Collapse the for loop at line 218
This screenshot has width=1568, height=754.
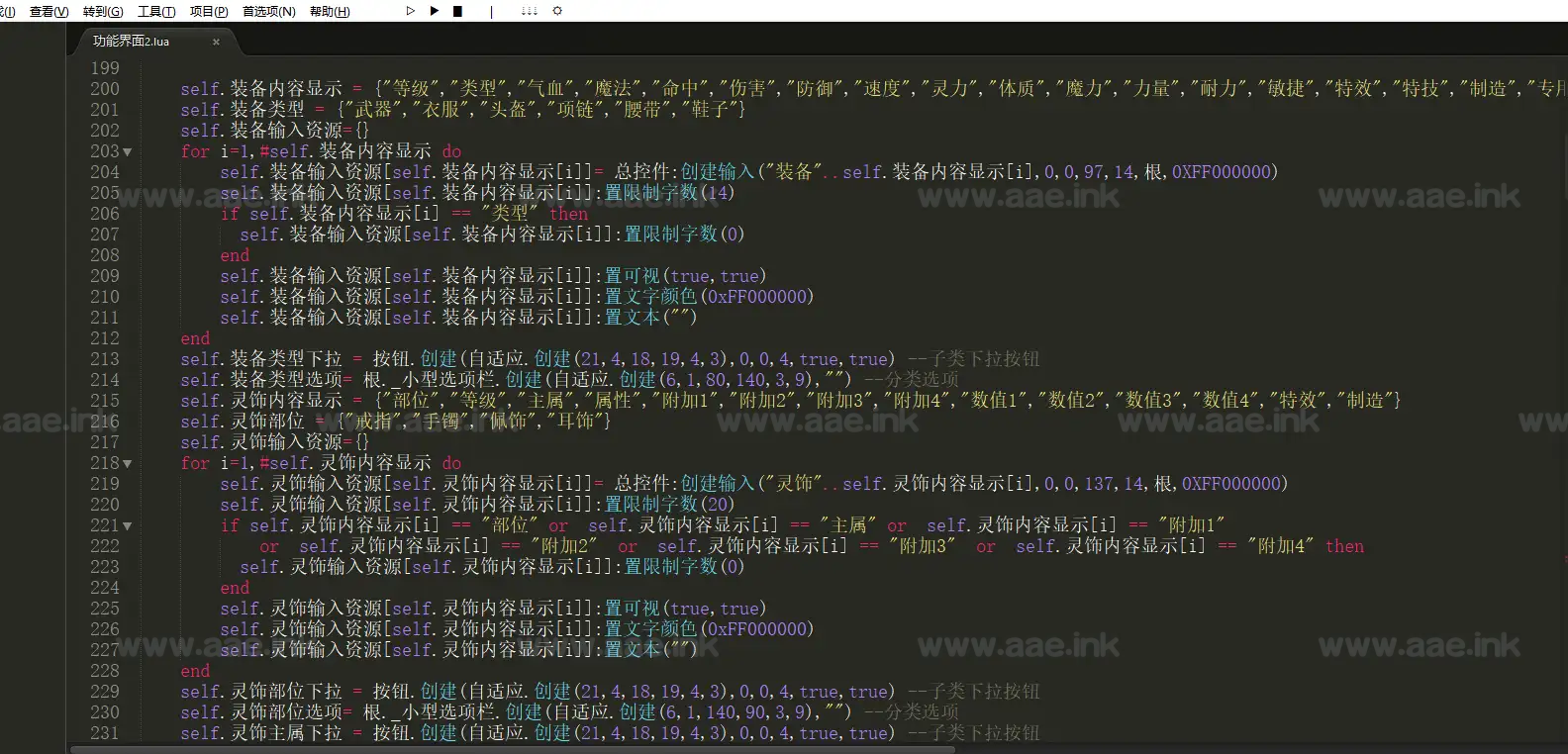(x=128, y=464)
